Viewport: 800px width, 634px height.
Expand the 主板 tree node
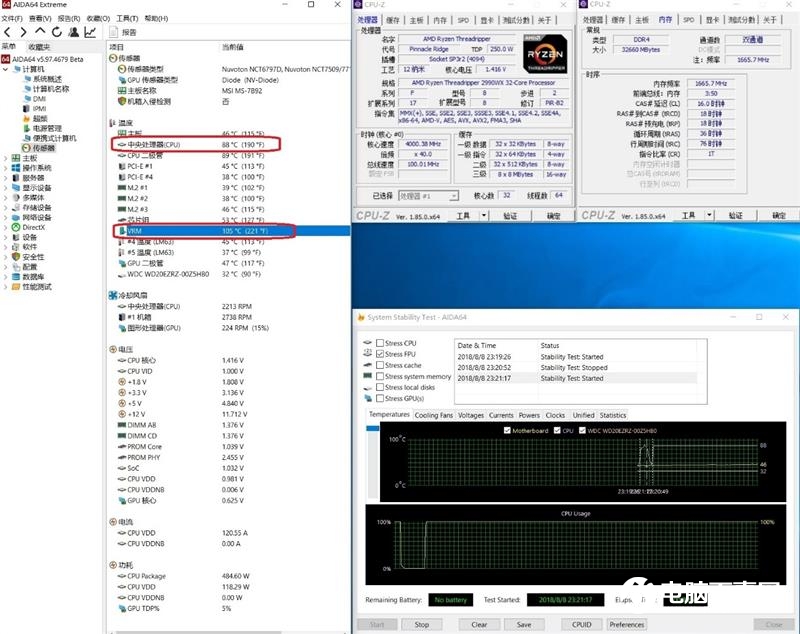(6, 158)
